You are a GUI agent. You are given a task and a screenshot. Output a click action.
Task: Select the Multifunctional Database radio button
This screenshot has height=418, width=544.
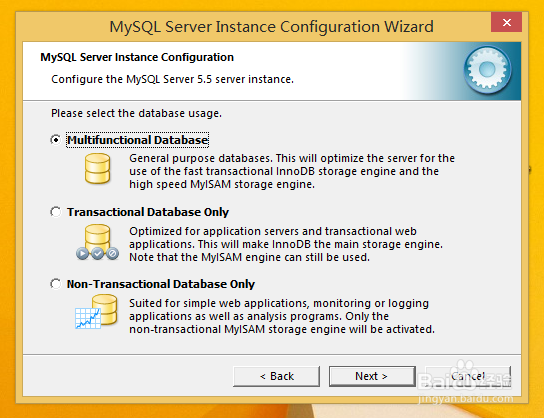click(56, 140)
